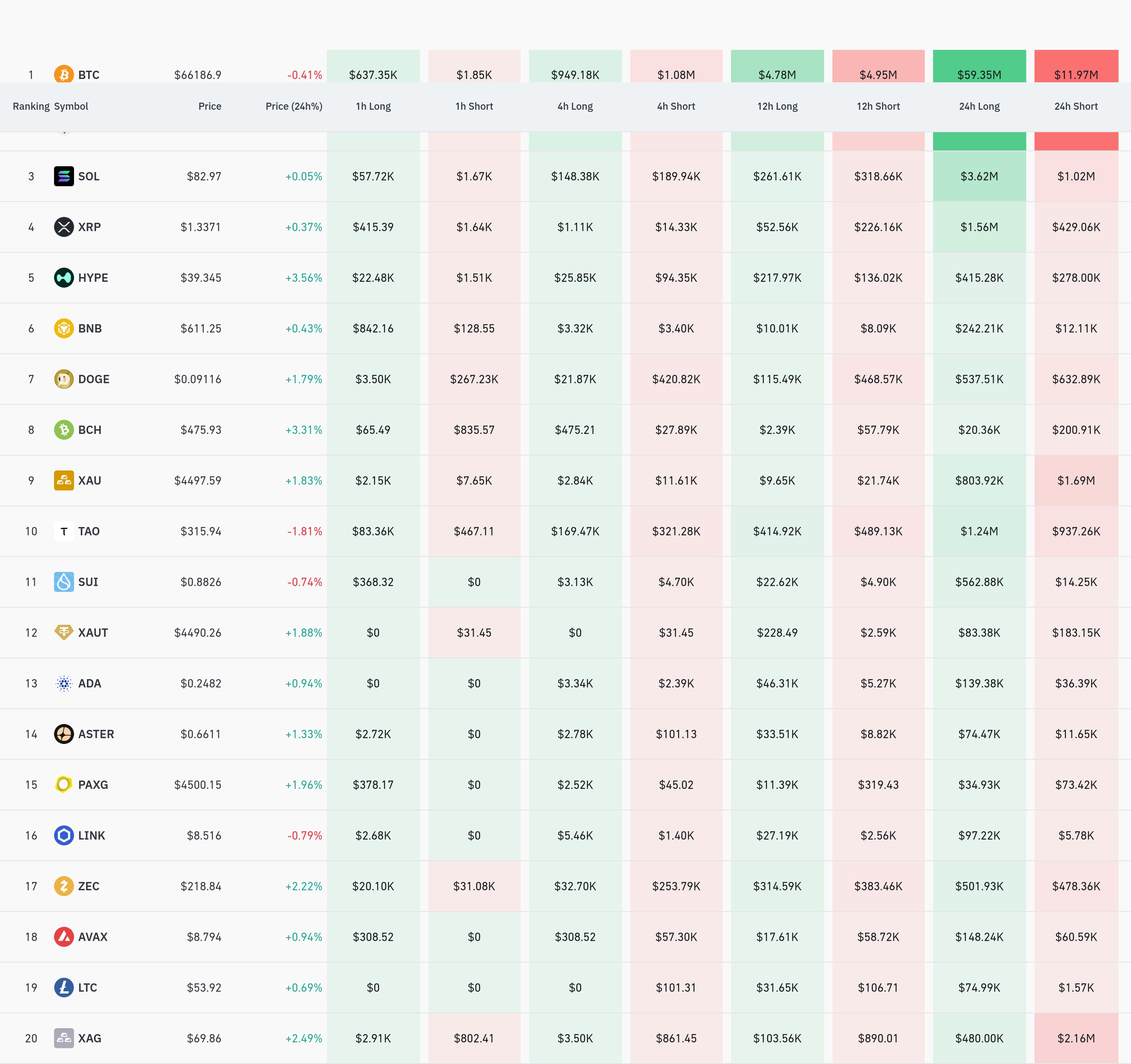Click the Chainlink LINK icon

coord(64,835)
